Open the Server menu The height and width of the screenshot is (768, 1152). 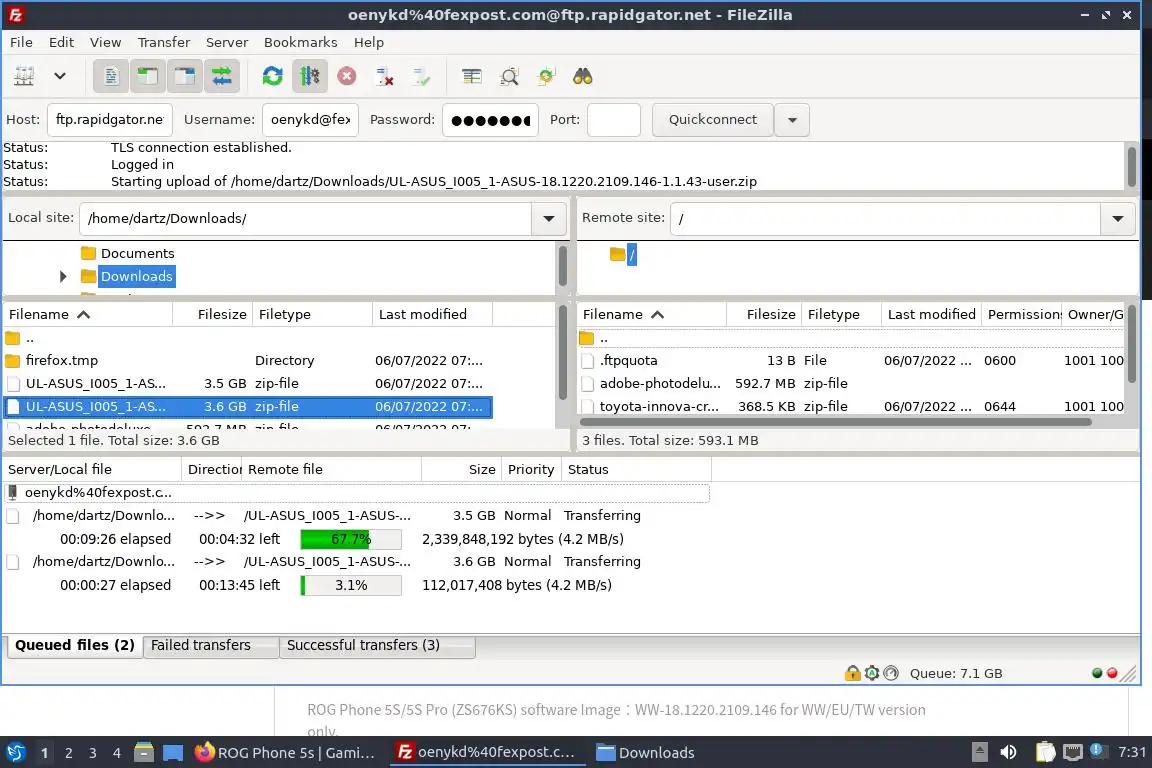(226, 43)
